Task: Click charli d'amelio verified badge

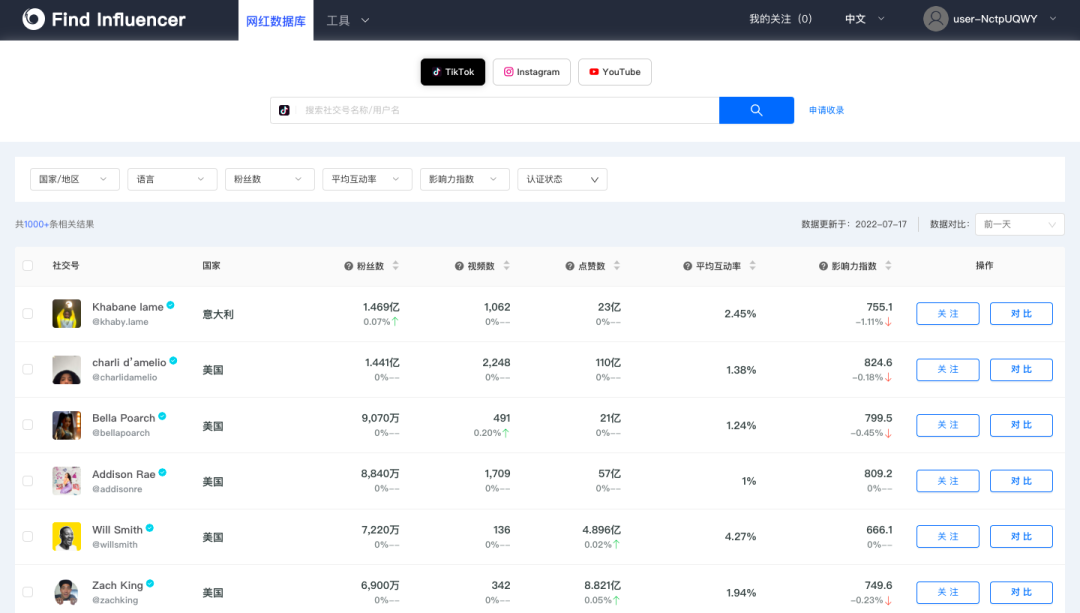Action: click(x=174, y=361)
